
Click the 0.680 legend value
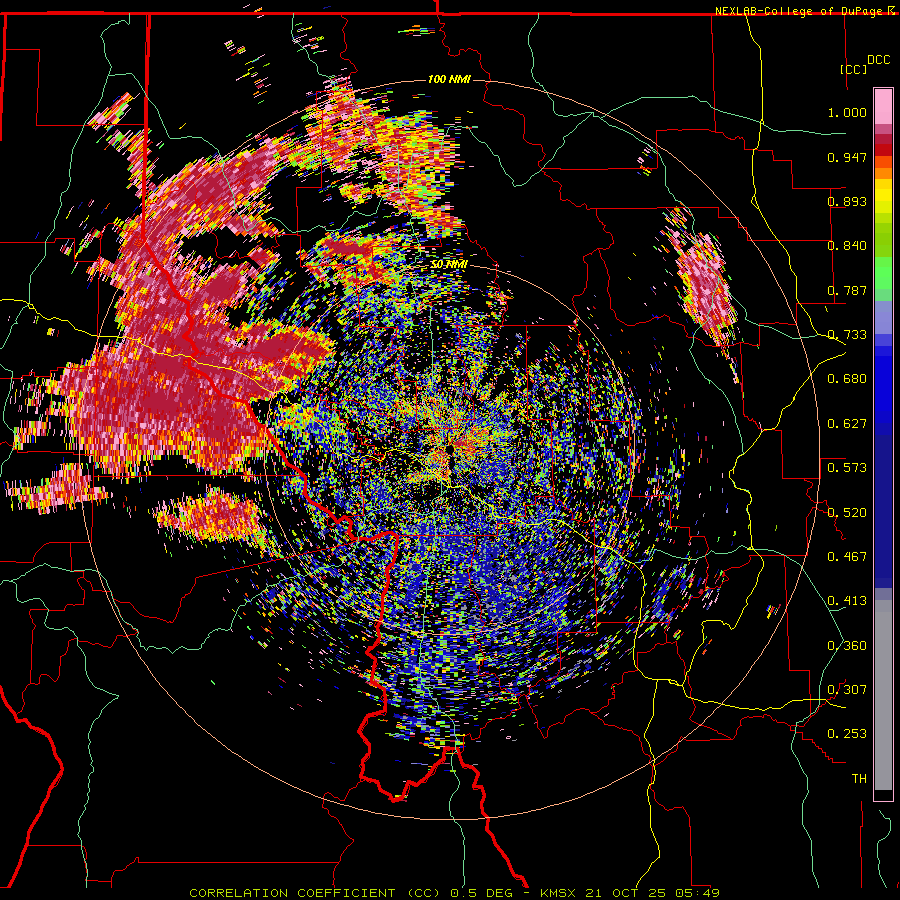point(847,379)
